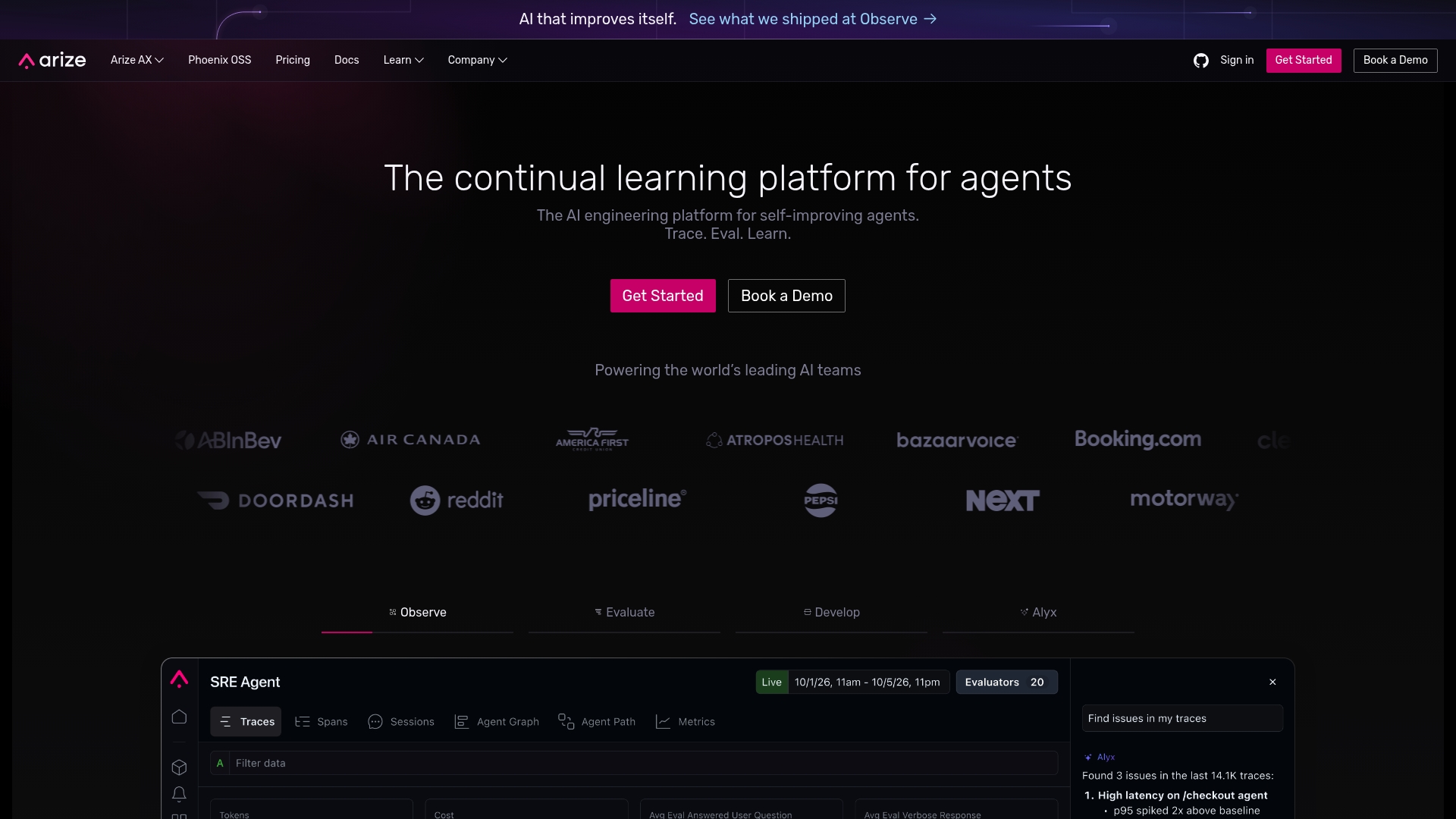1456x819 pixels.
Task: Open the bell alerts icon in sidebar
Action: click(x=179, y=794)
